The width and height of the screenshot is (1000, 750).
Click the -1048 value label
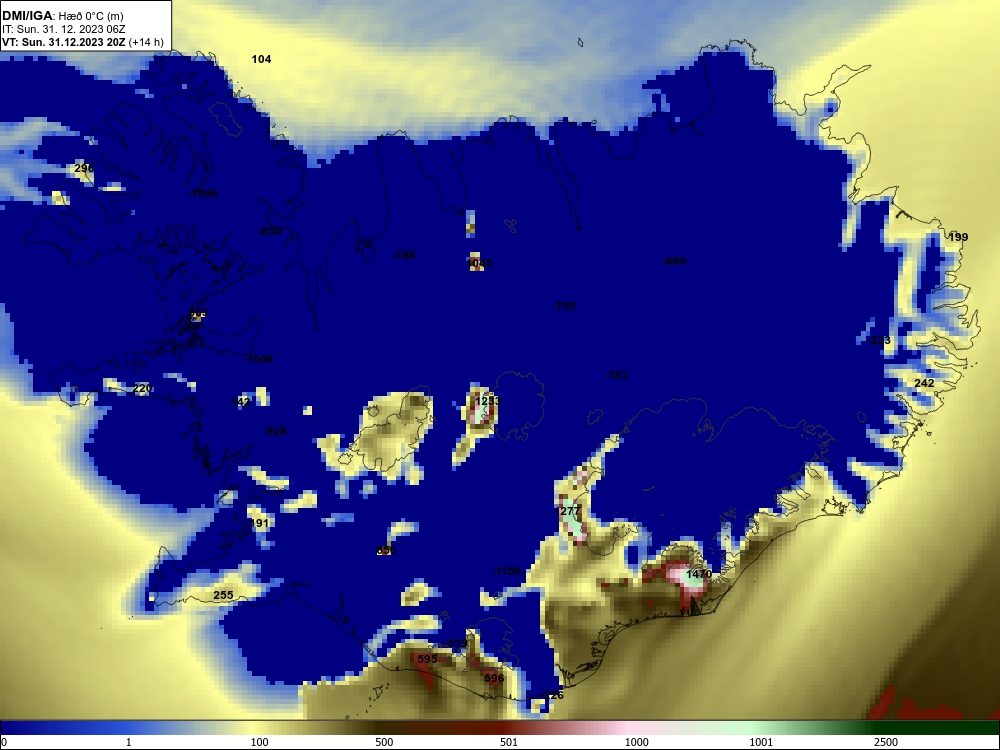[x=258, y=360]
